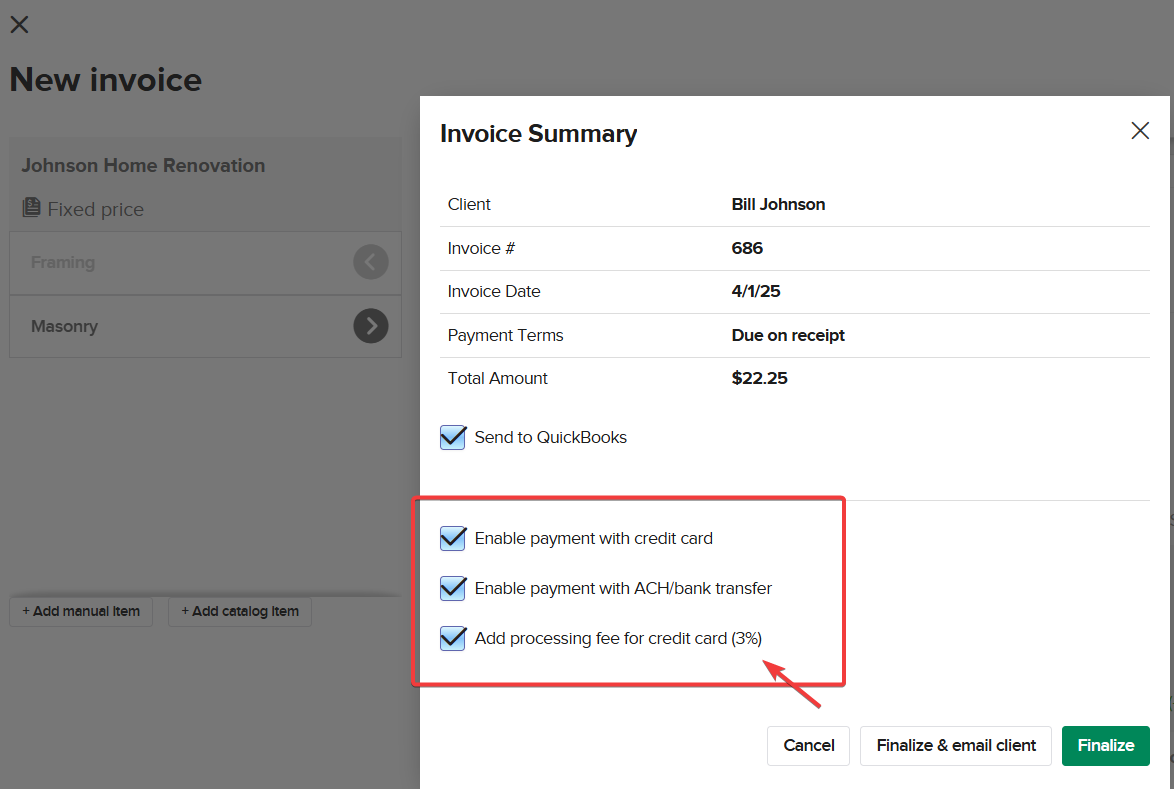Dismiss the Invoice Summary dialog

[1139, 130]
